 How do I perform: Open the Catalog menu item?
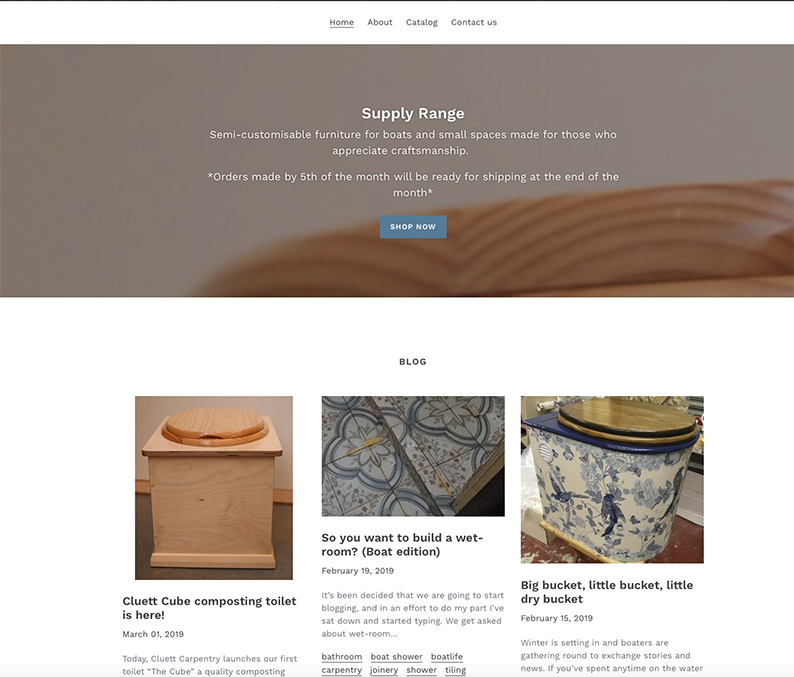[421, 22]
